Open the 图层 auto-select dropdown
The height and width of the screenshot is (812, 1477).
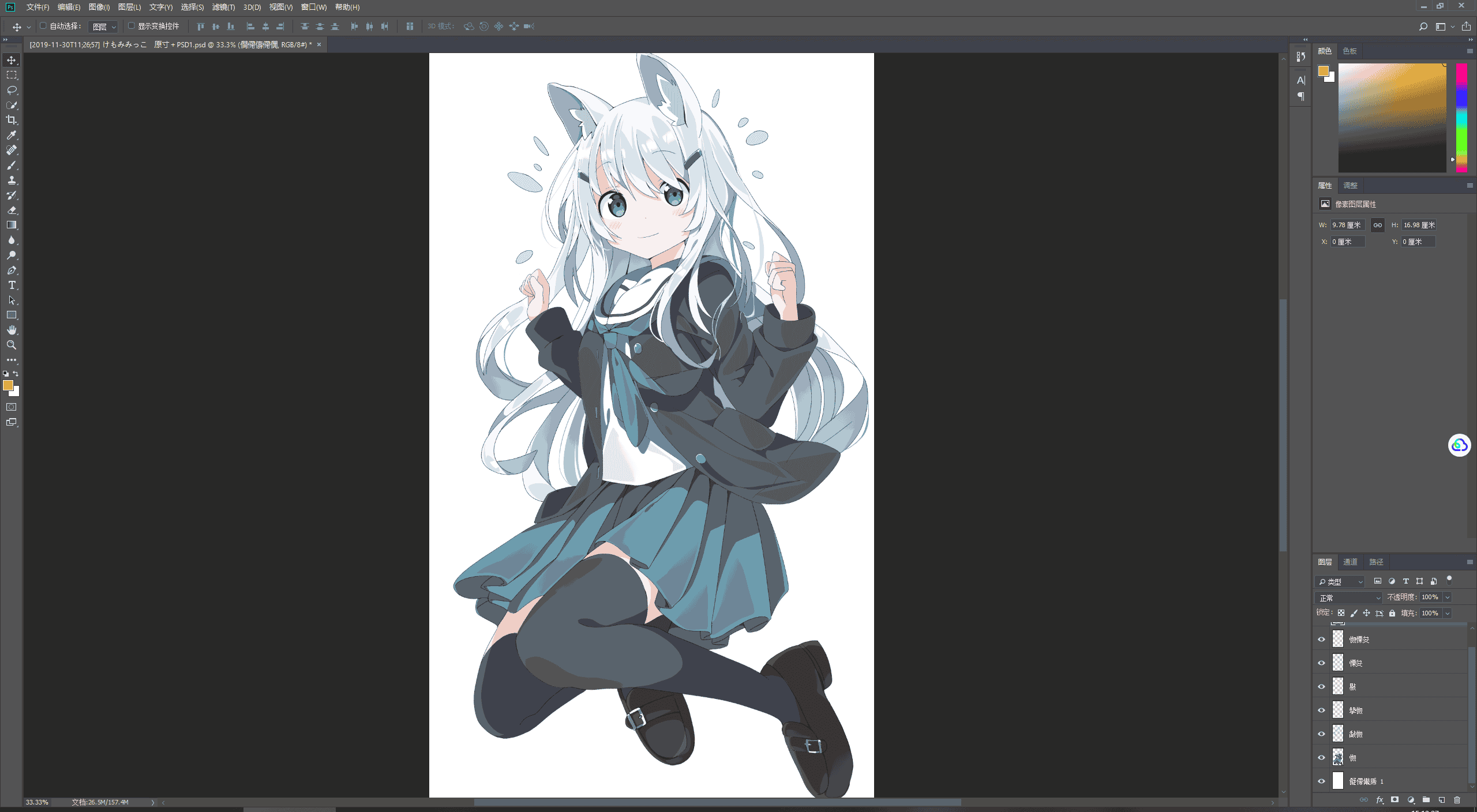point(104,27)
